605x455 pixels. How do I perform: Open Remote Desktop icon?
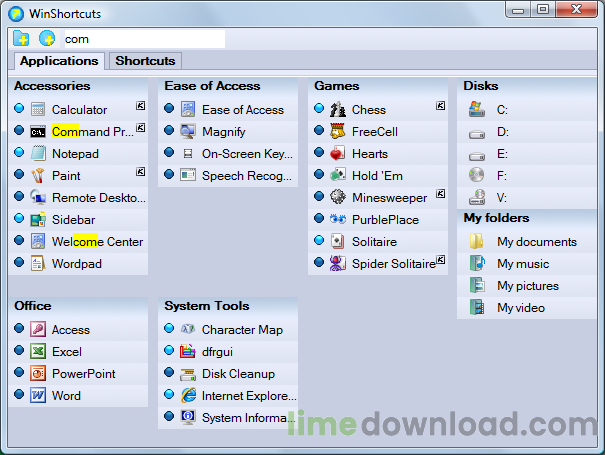click(x=38, y=198)
